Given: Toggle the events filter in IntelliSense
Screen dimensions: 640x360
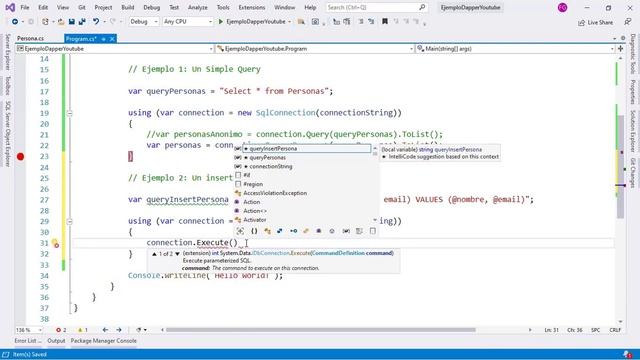Looking at the screenshot, I should tap(306, 231).
